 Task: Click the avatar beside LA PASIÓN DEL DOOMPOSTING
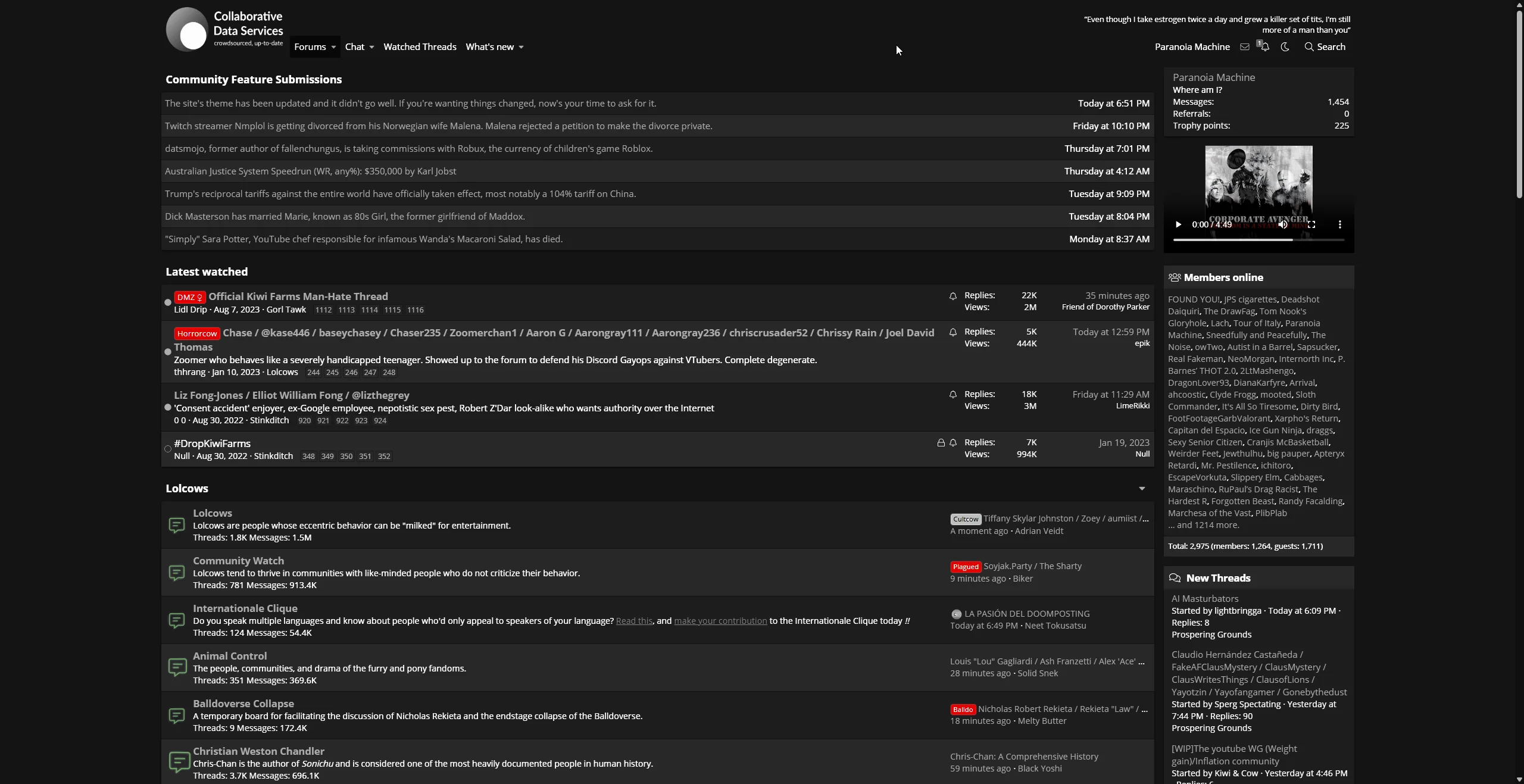[x=956, y=614]
